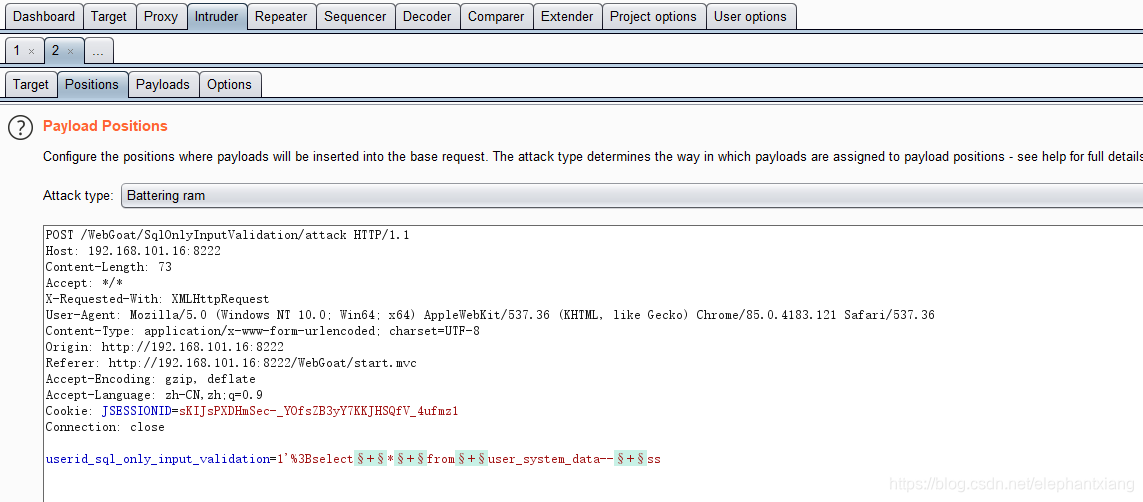The image size is (1143, 502).
Task: Click the Referer header line
Action: click(230, 363)
